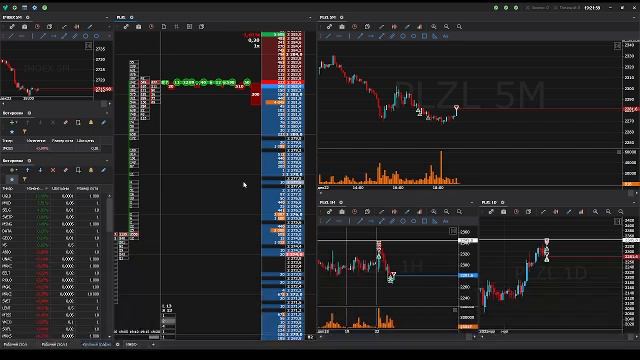The width and height of the screenshot is (640, 360).
Task: Toggle auto-scale icon on PLZL 5M chart
Action: (617, 46)
